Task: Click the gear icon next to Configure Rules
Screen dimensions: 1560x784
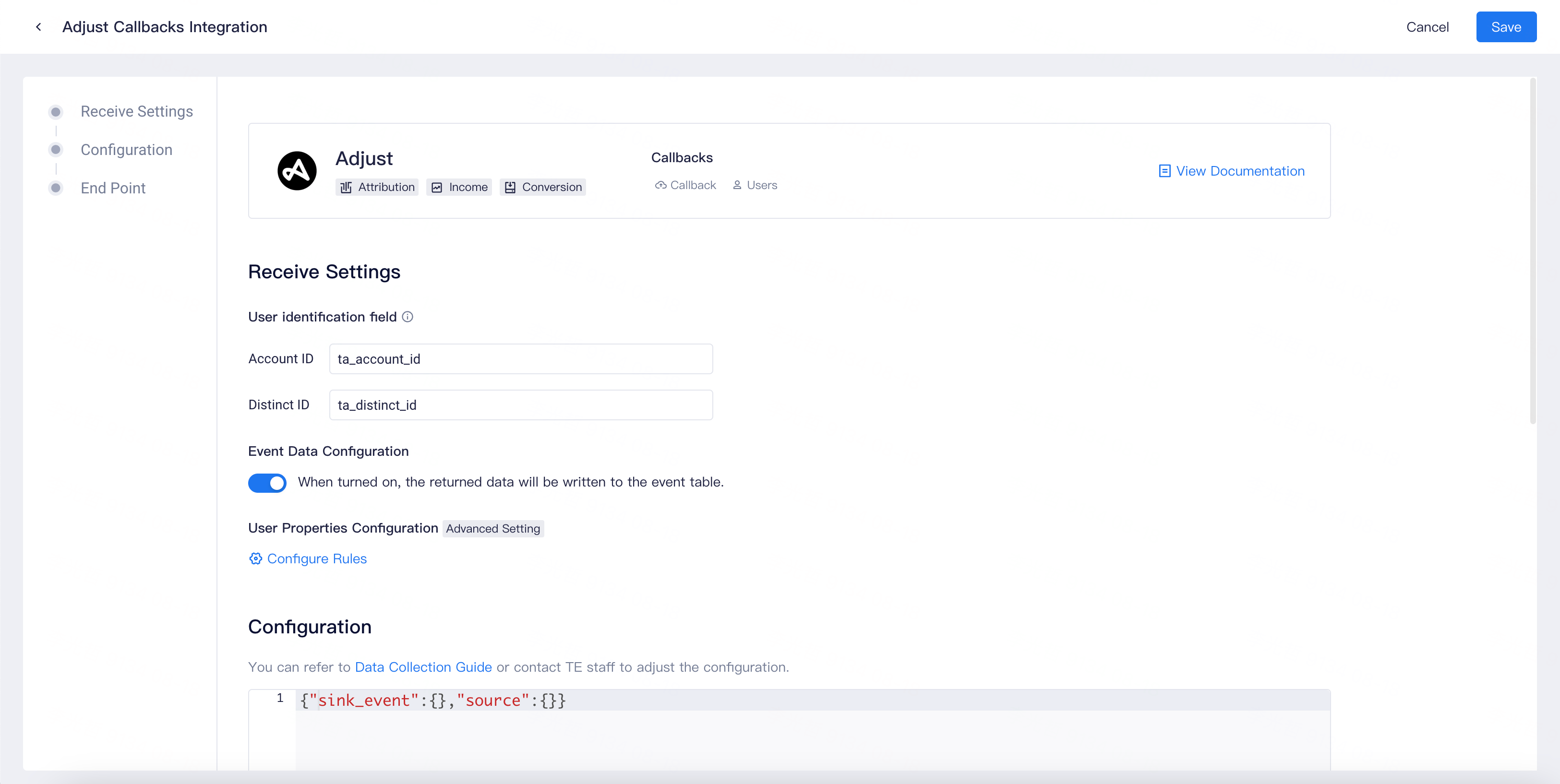Action: 255,558
